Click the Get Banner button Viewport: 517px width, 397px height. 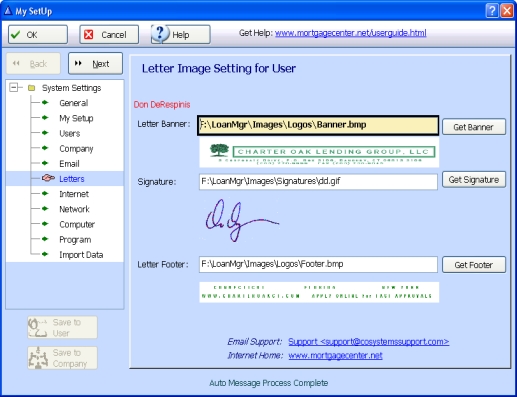(474, 127)
